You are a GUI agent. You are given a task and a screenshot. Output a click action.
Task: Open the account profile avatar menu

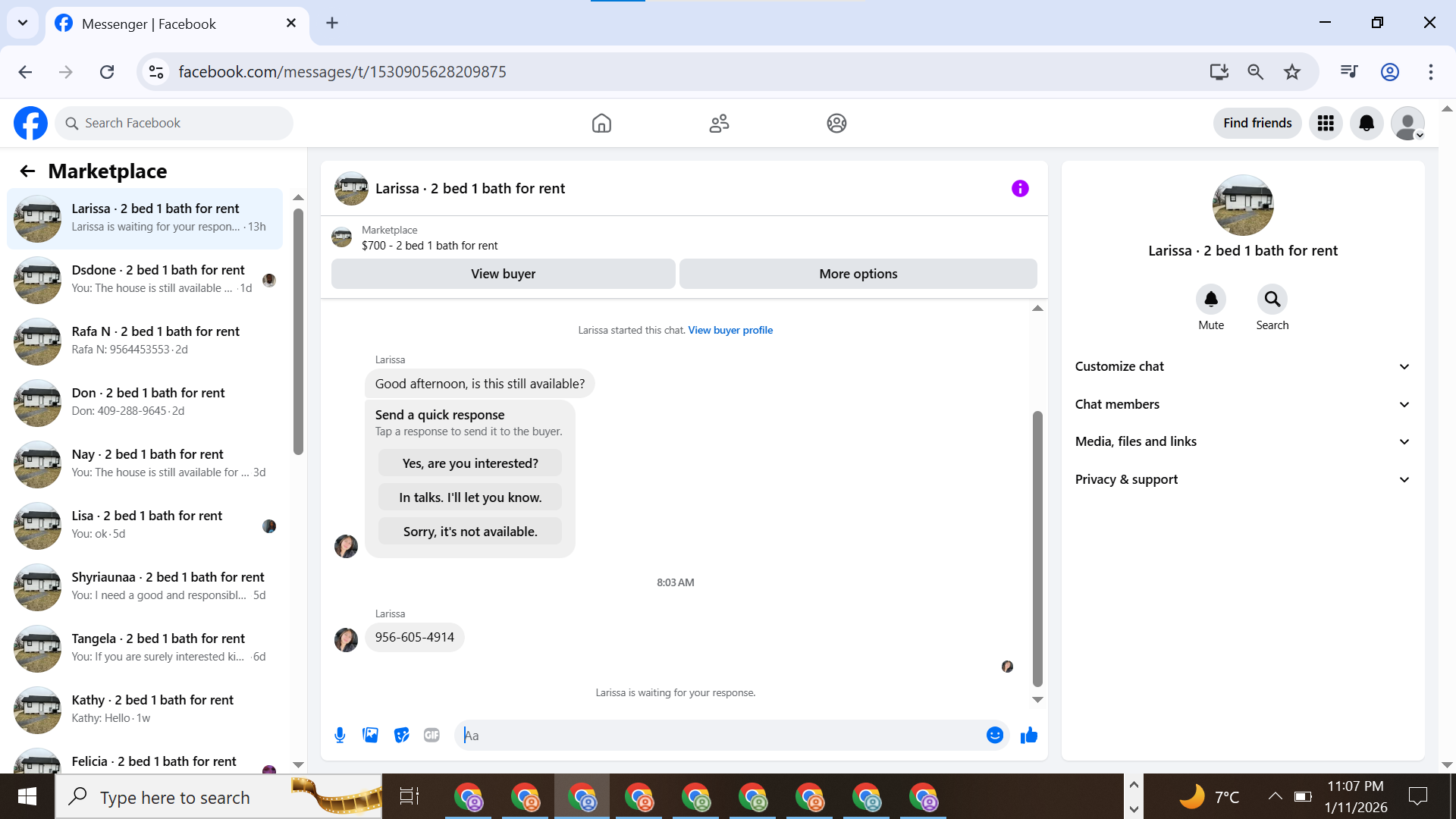(x=1407, y=123)
